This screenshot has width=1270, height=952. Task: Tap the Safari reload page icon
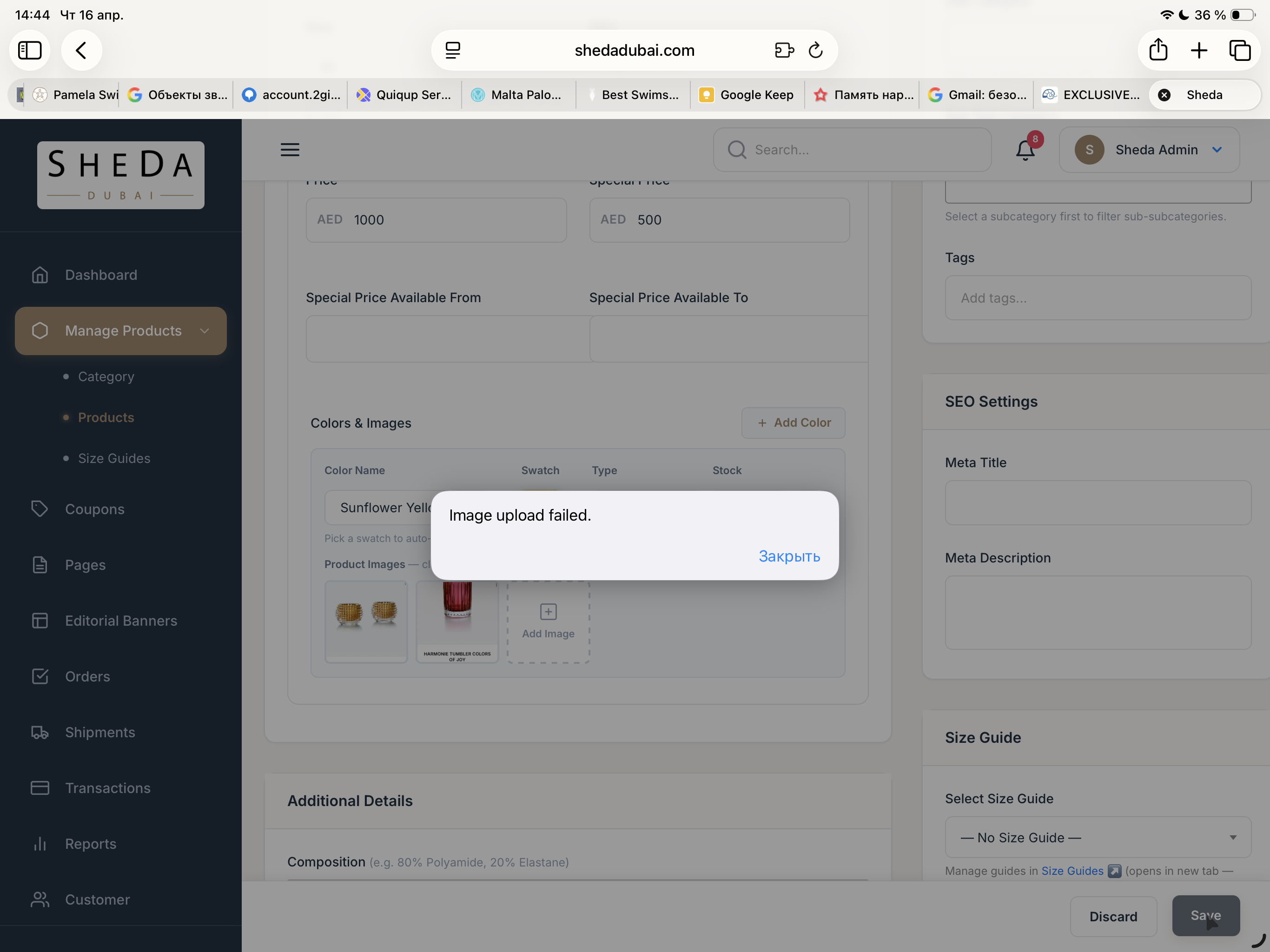click(x=816, y=51)
